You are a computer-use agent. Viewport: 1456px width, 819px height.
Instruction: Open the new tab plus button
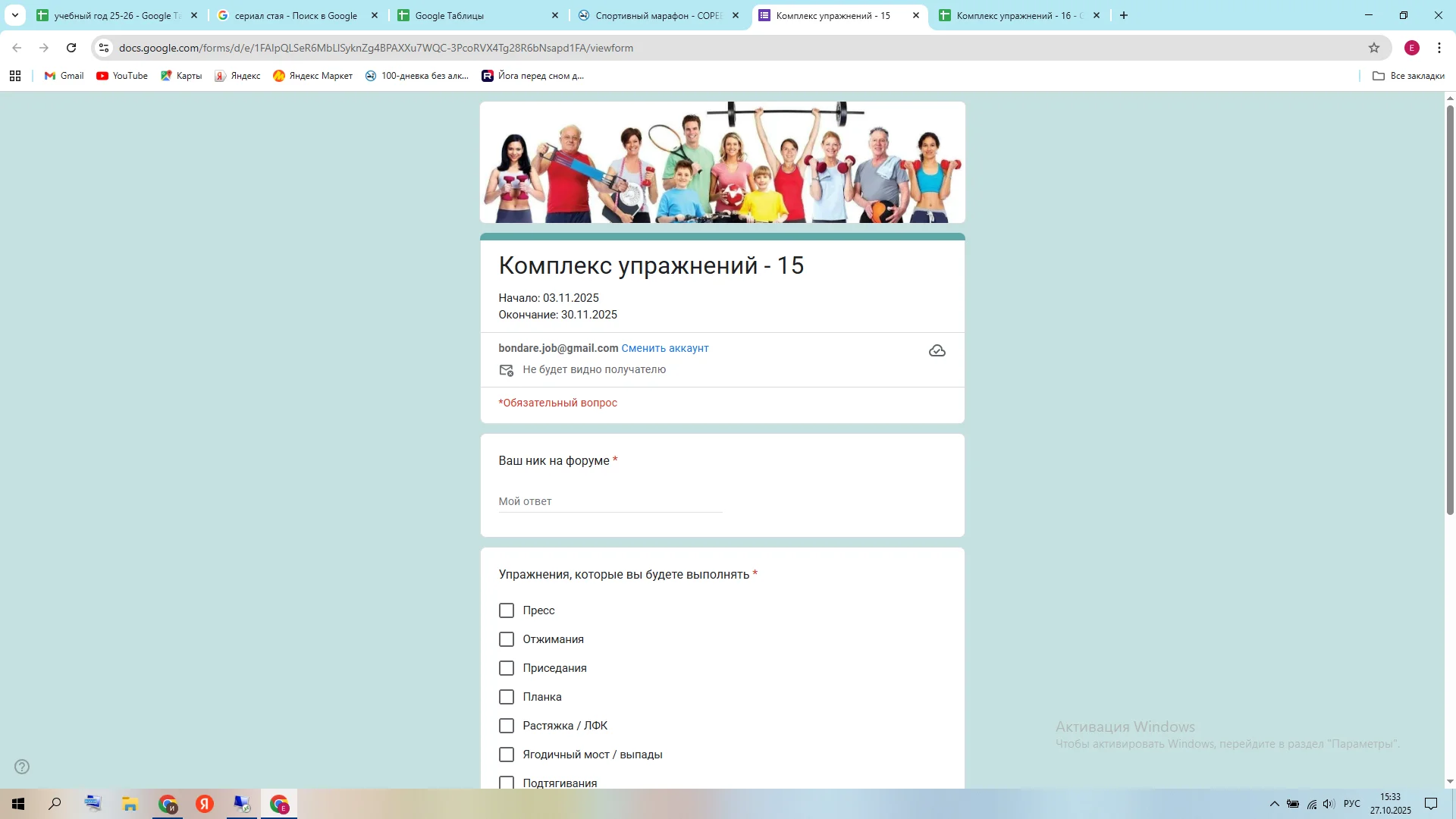tap(1123, 15)
